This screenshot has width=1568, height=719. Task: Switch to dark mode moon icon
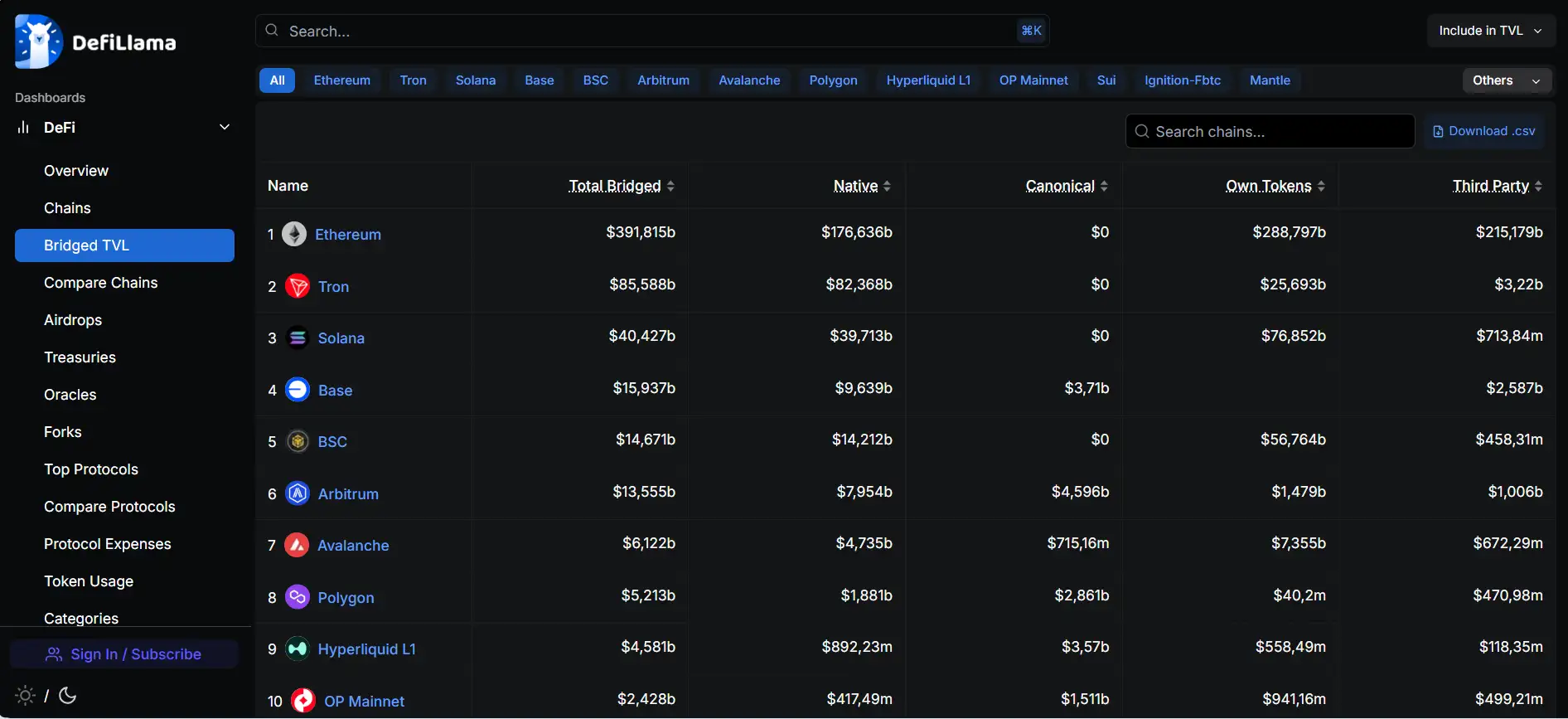68,695
